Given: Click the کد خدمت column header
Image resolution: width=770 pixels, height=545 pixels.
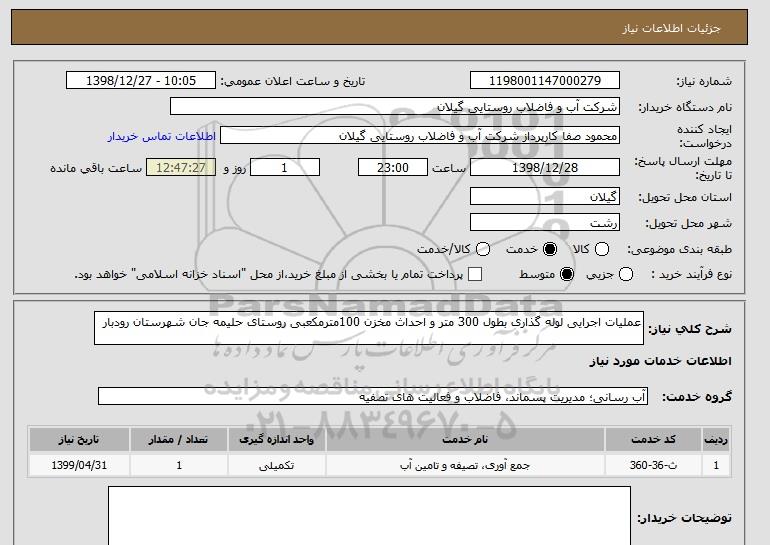Looking at the screenshot, I should click(653, 439).
